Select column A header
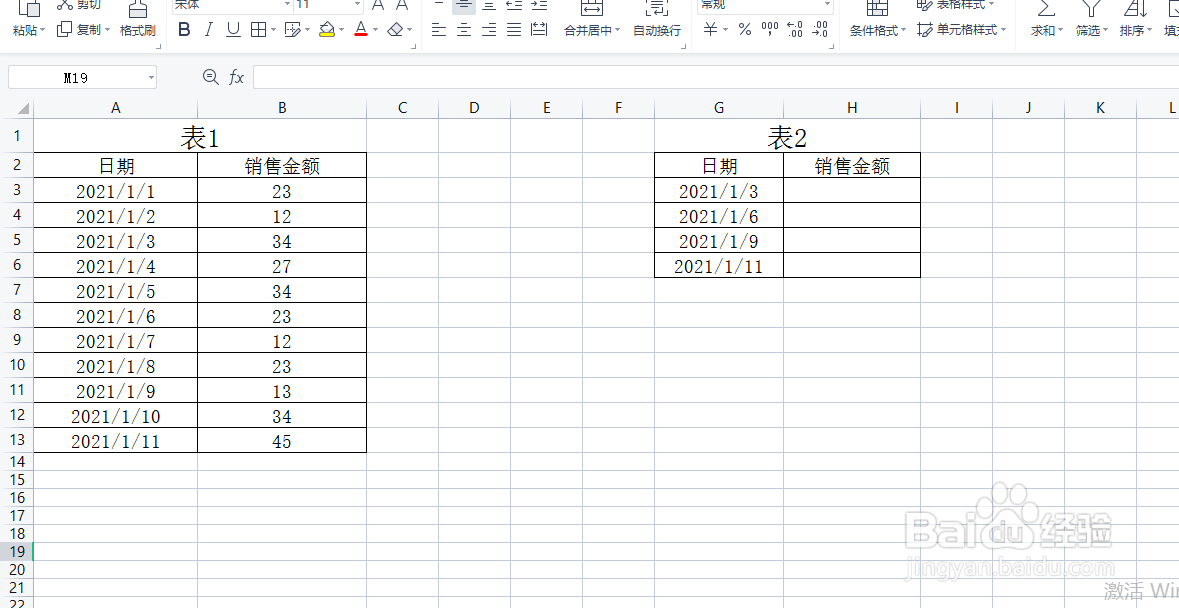 (x=116, y=108)
